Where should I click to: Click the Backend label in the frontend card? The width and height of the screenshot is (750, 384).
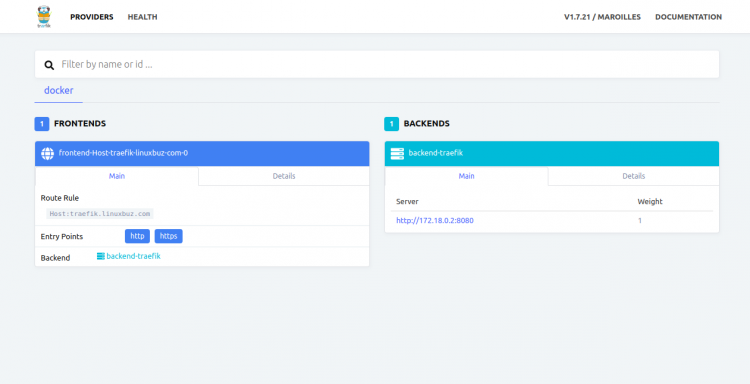tap(55, 258)
